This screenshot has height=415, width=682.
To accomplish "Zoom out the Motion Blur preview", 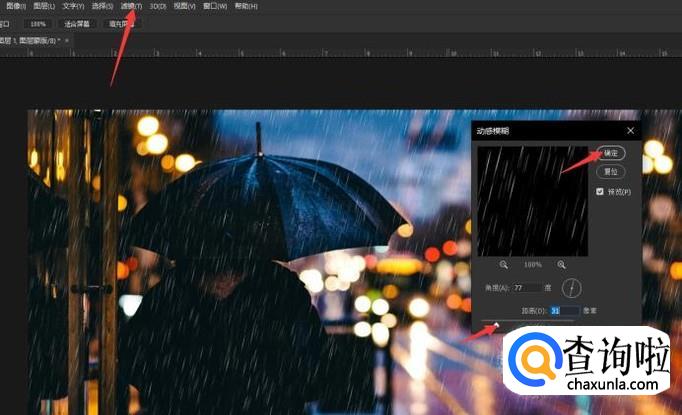I will (503, 264).
